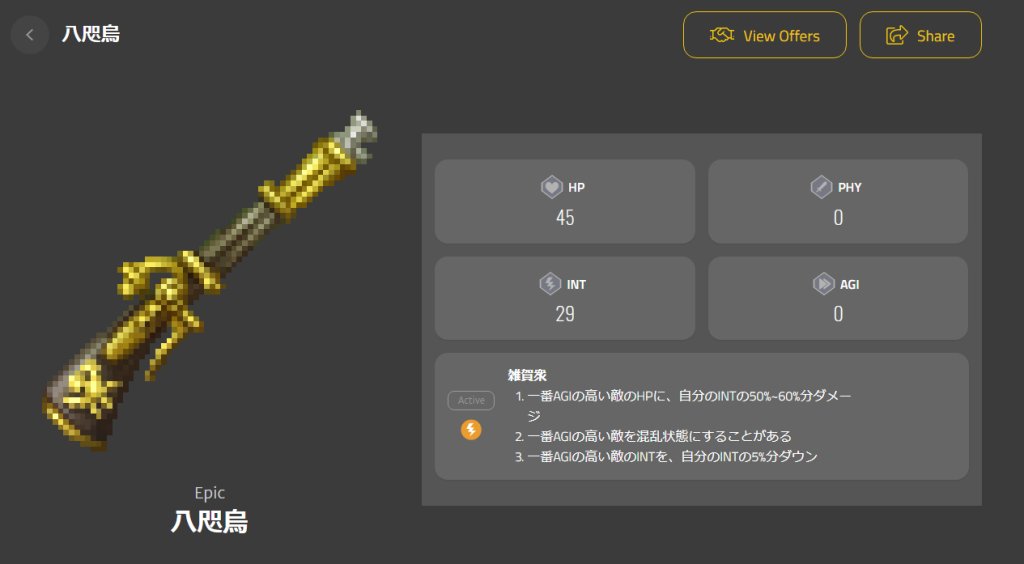Click the back arrow button
Screen dimensions: 1024x564
pyautogui.click(x=29, y=35)
